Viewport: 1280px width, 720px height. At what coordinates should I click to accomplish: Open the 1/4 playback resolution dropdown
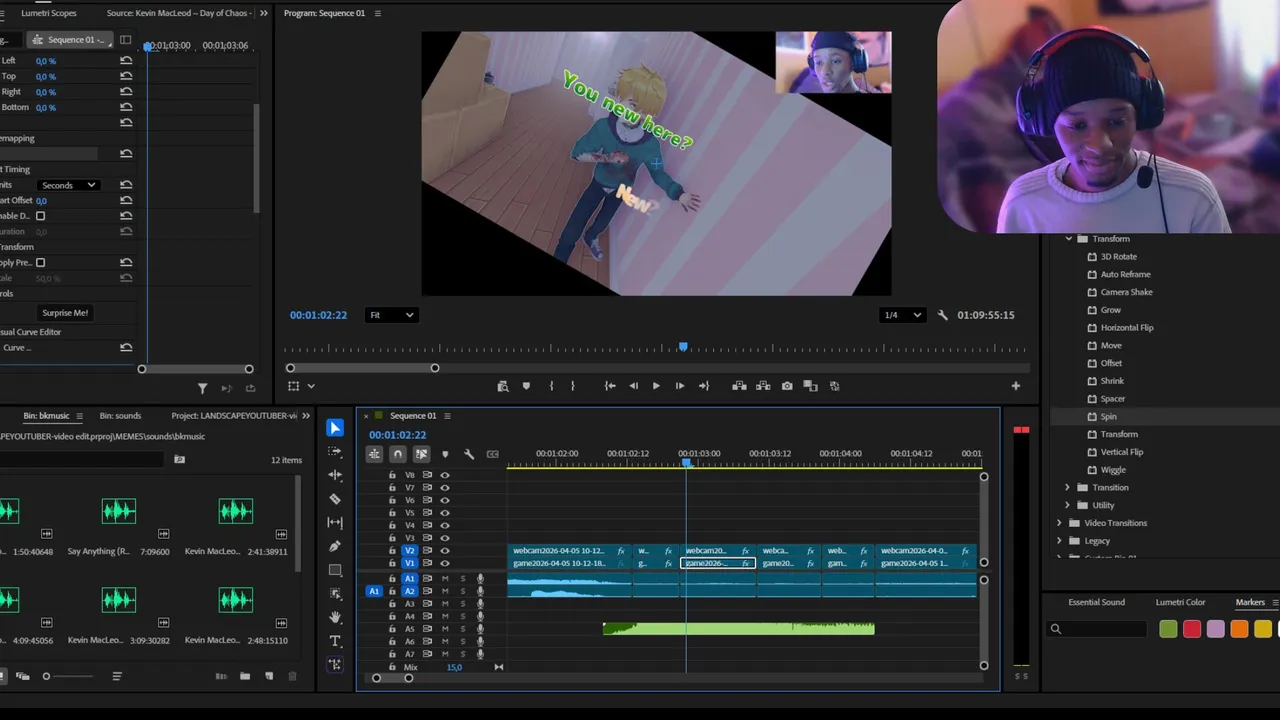[x=901, y=315]
